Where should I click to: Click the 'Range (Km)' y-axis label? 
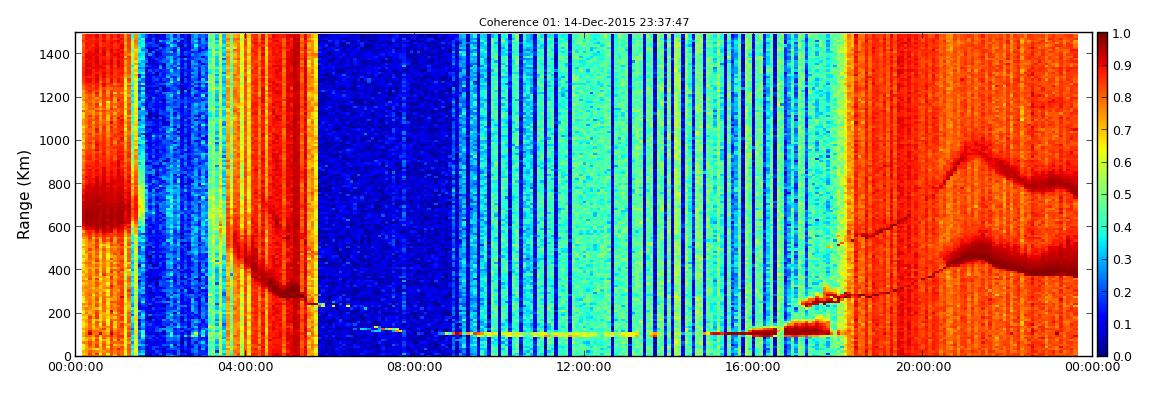point(23,194)
